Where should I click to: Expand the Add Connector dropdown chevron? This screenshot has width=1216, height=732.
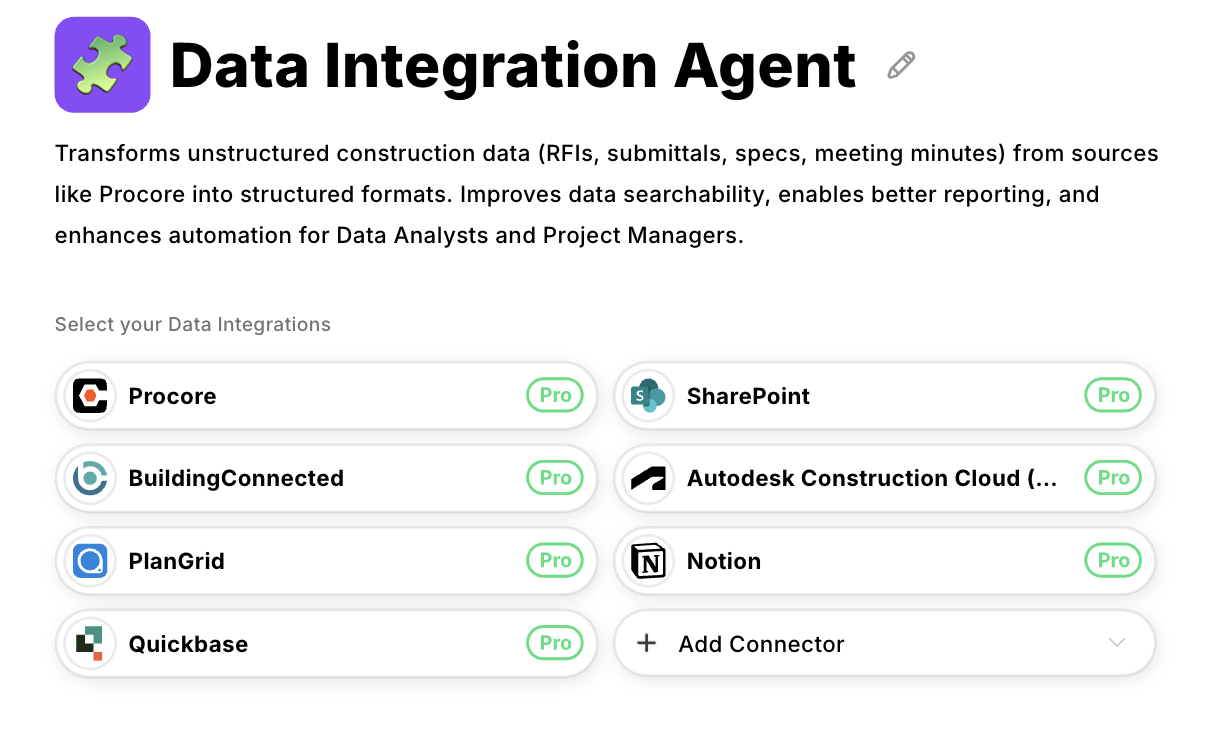click(x=1117, y=643)
